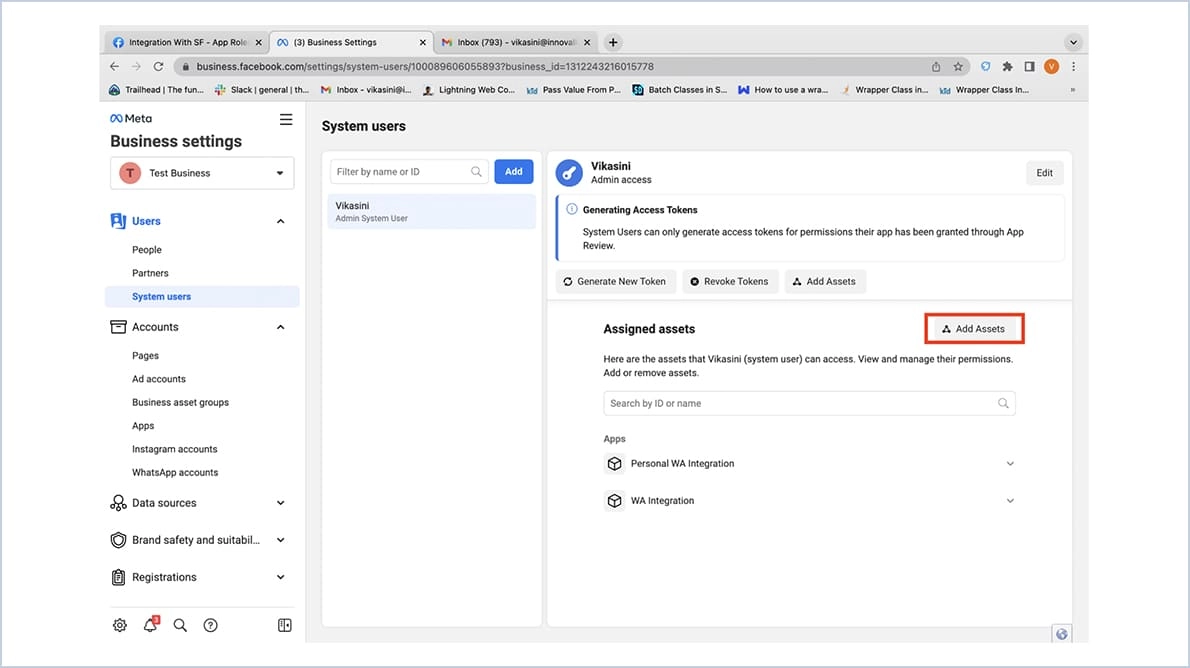This screenshot has width=1190, height=668.
Task: Click Generate New Token button
Action: (615, 281)
